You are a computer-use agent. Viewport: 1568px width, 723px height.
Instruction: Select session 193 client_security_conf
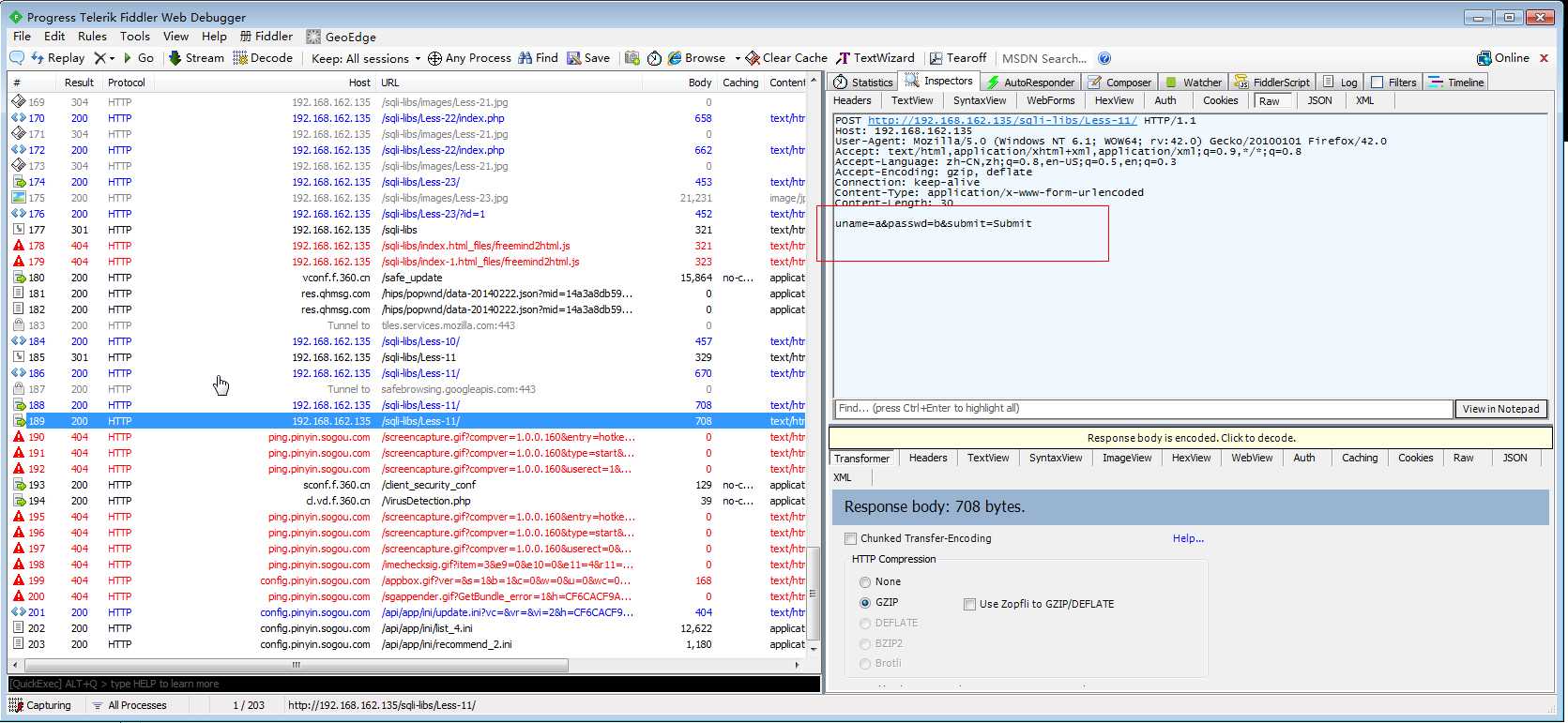(407, 485)
